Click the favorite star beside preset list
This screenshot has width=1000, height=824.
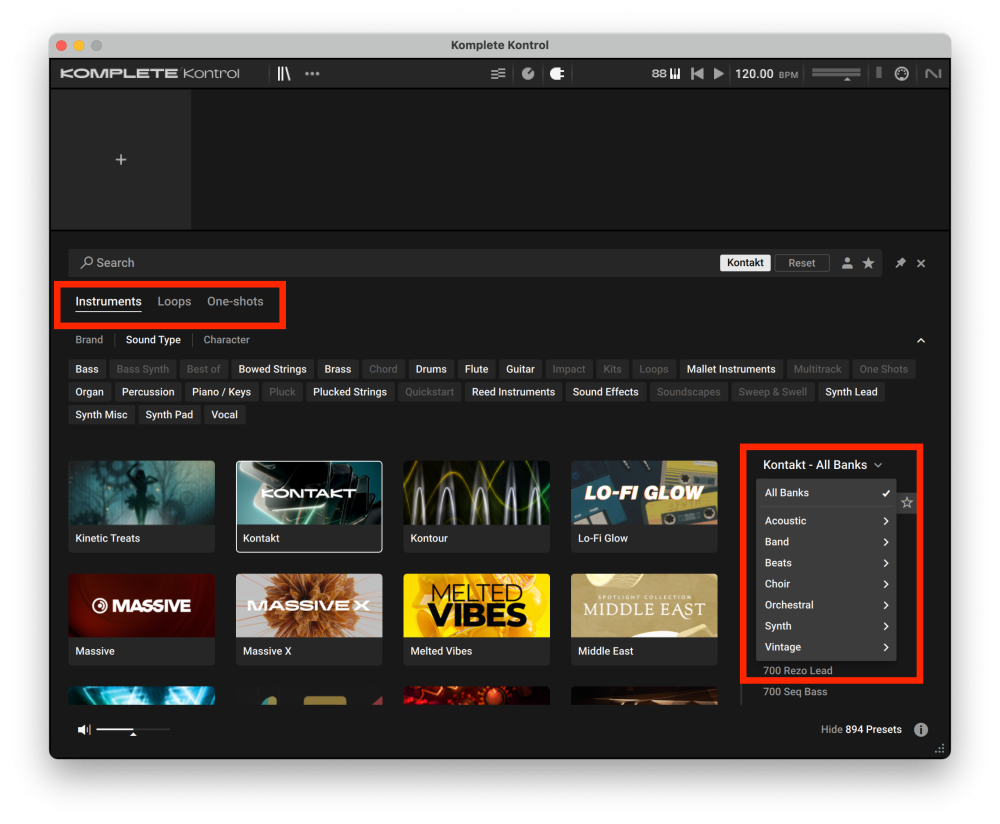(907, 503)
